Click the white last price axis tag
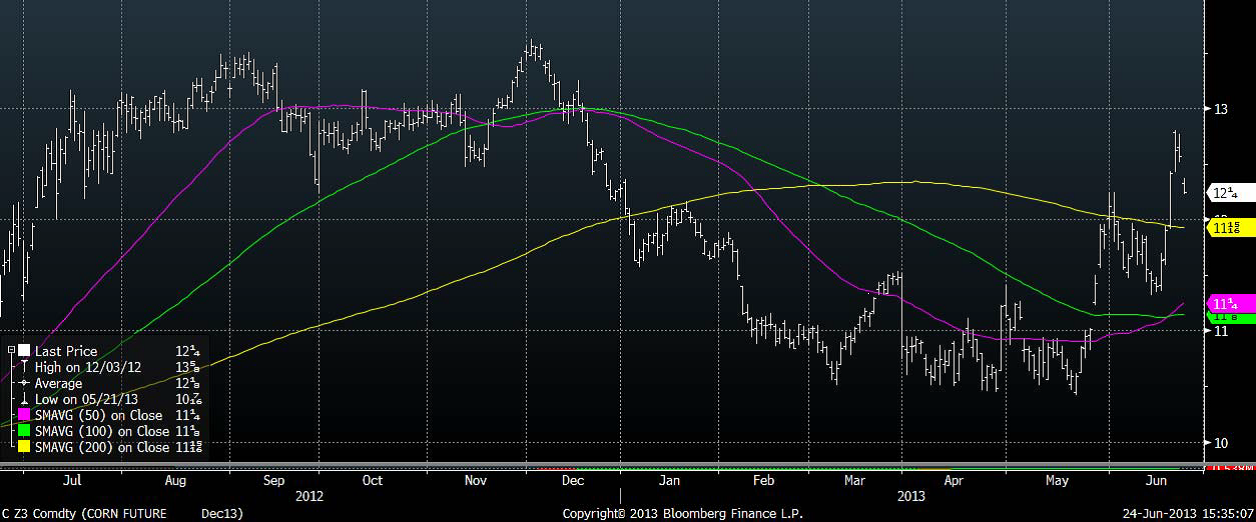1256x522 pixels. click(1225, 192)
